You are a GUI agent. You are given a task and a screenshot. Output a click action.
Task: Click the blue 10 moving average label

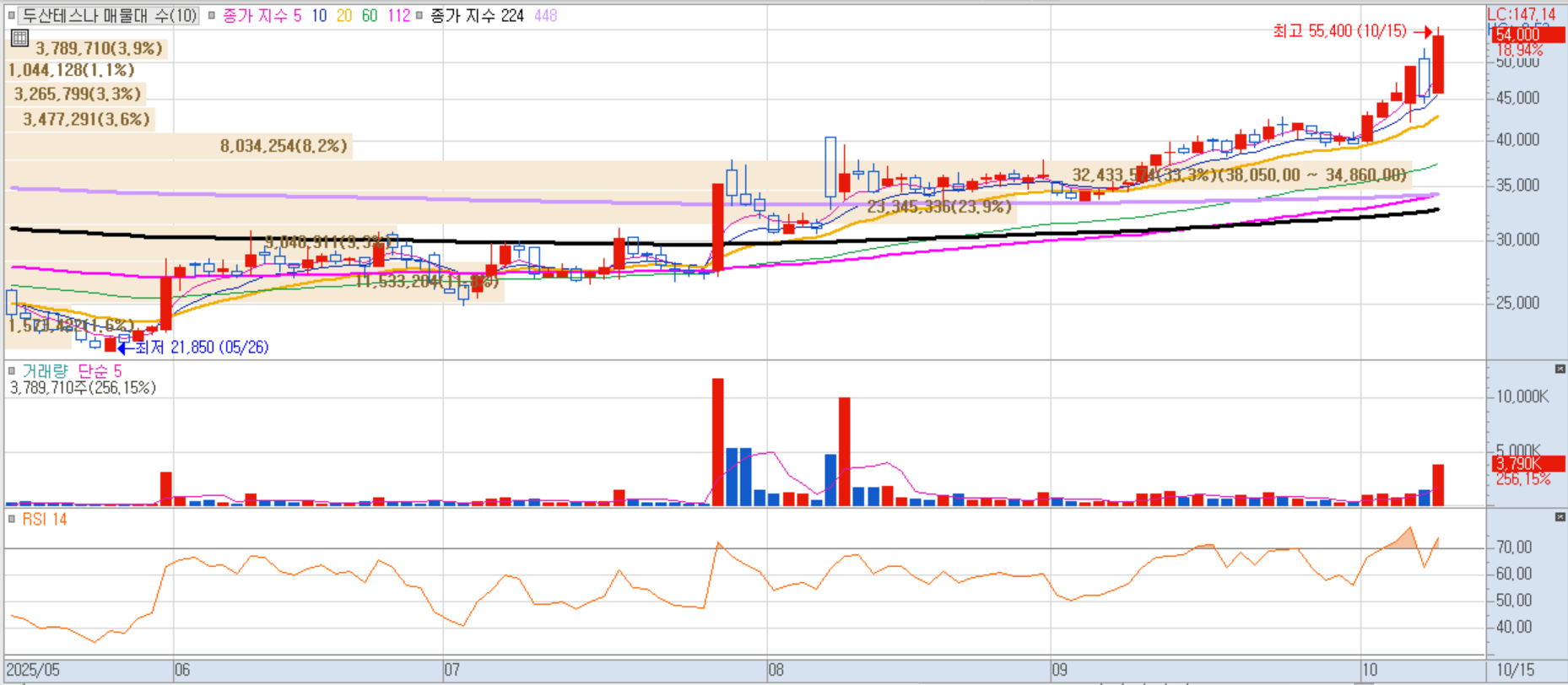click(319, 16)
